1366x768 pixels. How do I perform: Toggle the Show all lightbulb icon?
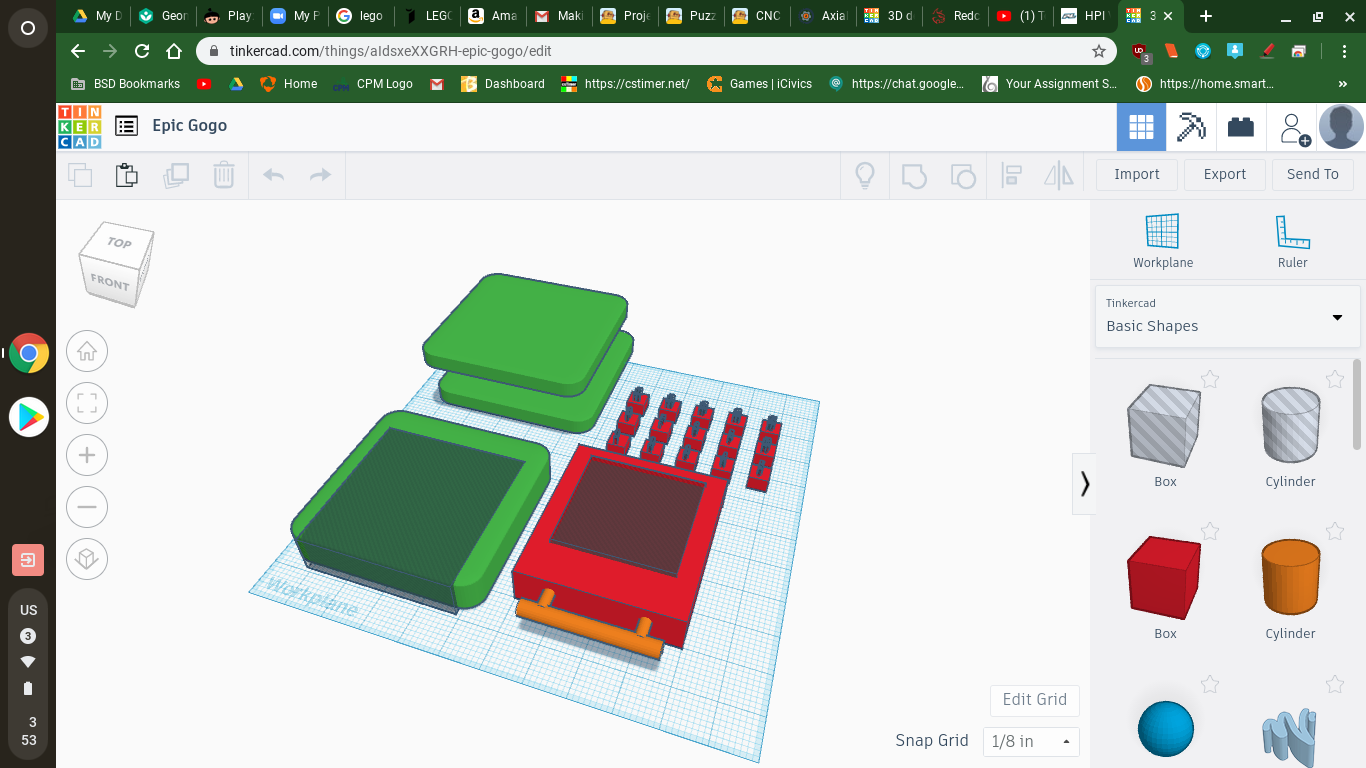click(x=864, y=175)
